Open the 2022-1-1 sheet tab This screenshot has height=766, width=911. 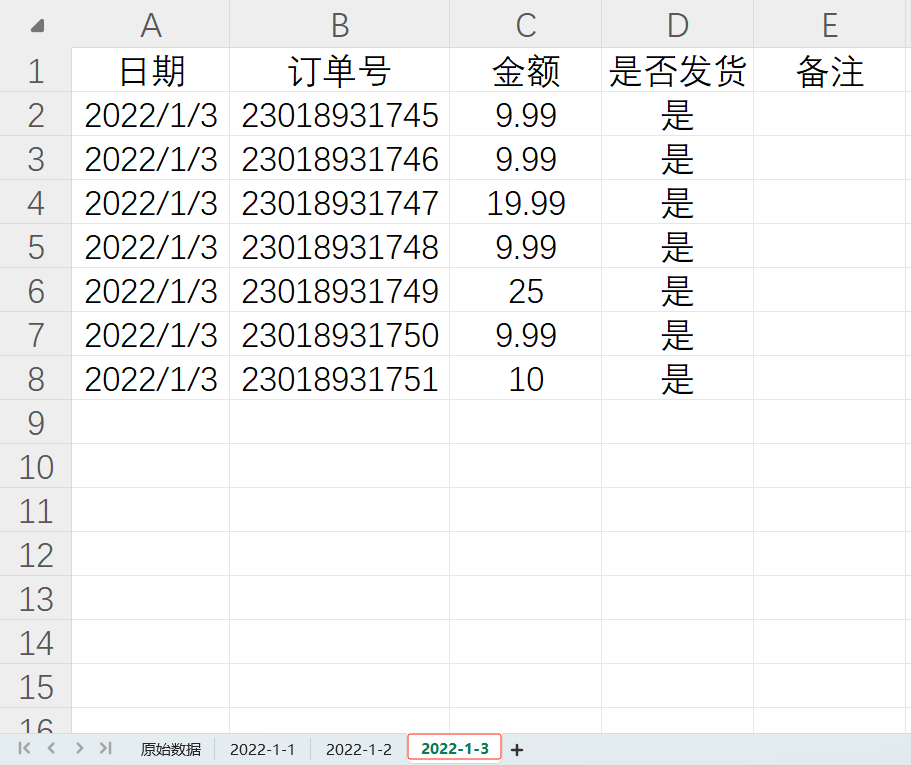coord(263,749)
